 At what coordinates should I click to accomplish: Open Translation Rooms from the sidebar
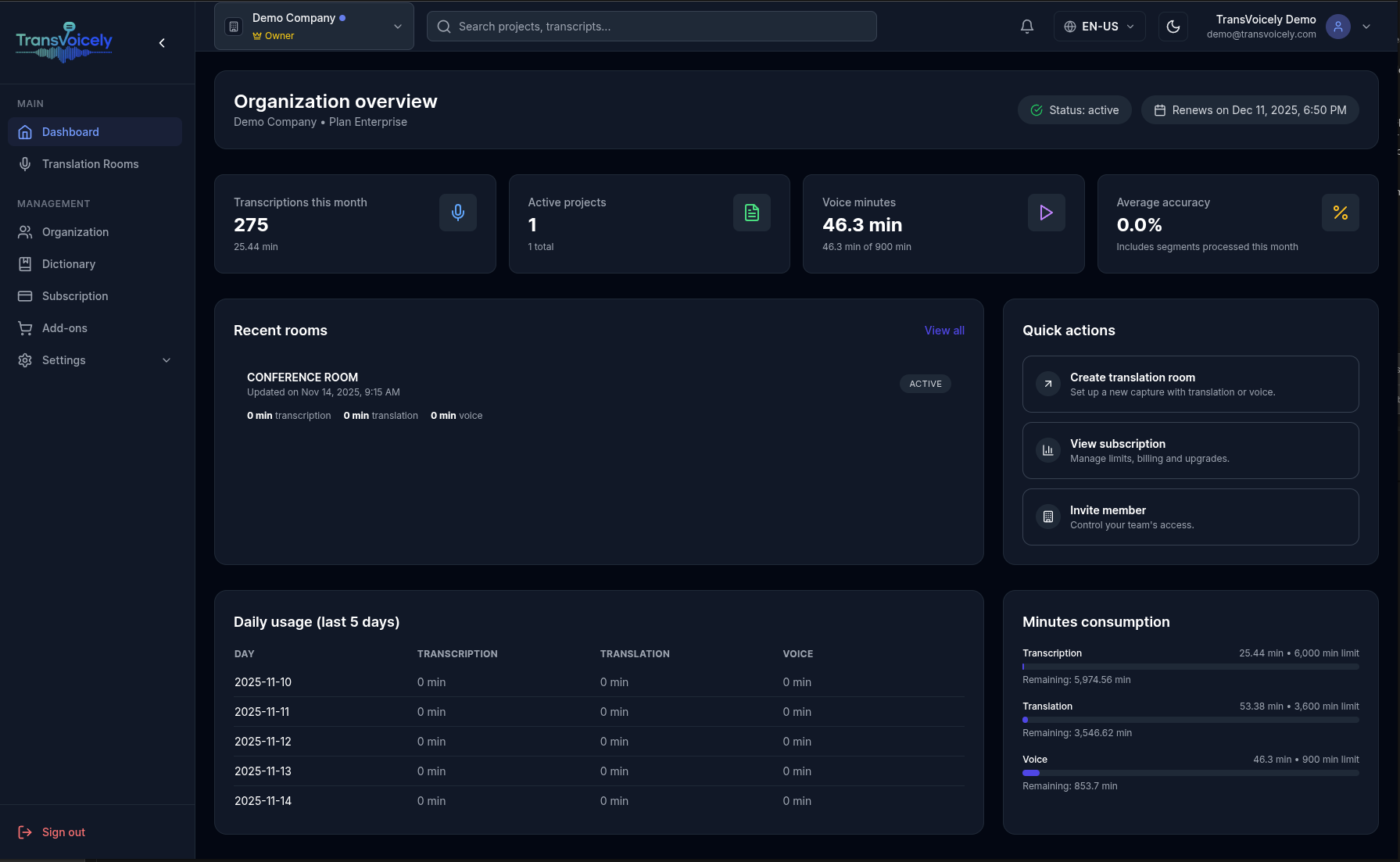95,164
